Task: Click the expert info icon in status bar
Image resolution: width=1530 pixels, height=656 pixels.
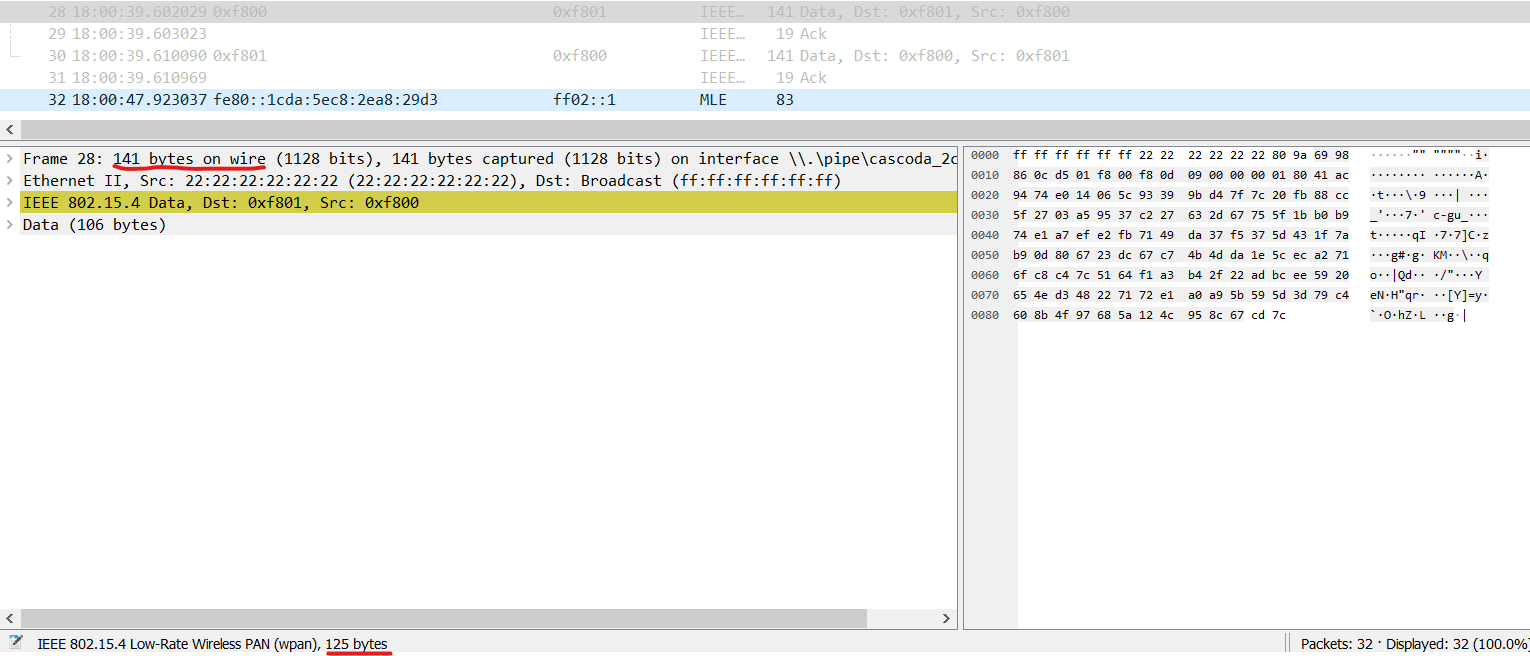Action: coord(15,643)
